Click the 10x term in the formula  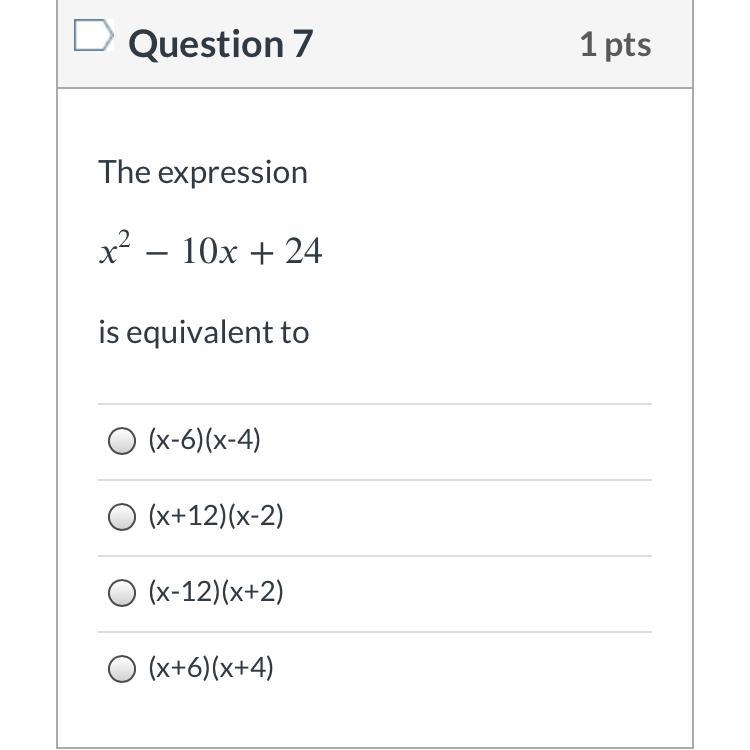[210, 251]
